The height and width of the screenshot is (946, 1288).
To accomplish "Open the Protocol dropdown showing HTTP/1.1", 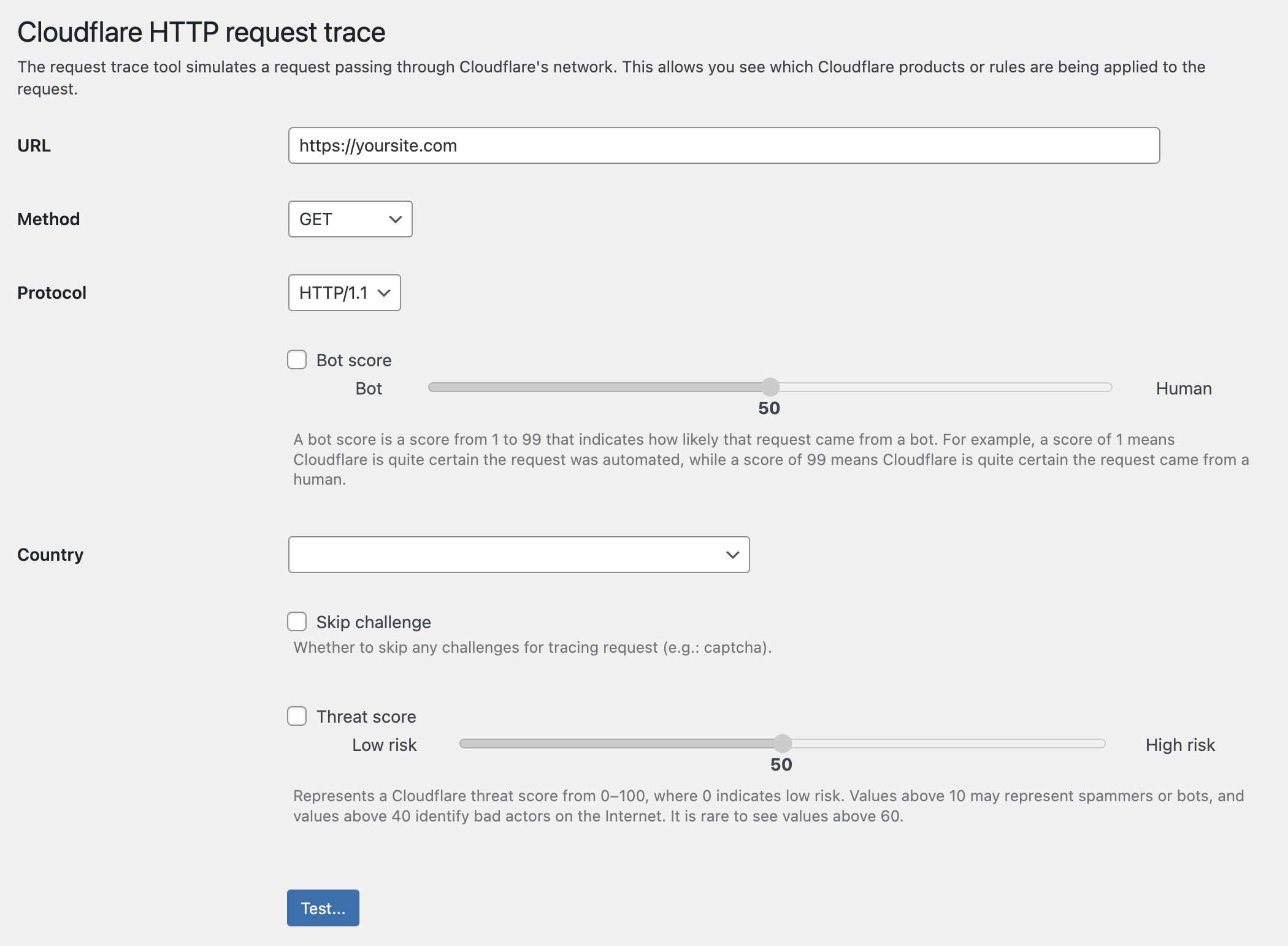I will tap(344, 293).
